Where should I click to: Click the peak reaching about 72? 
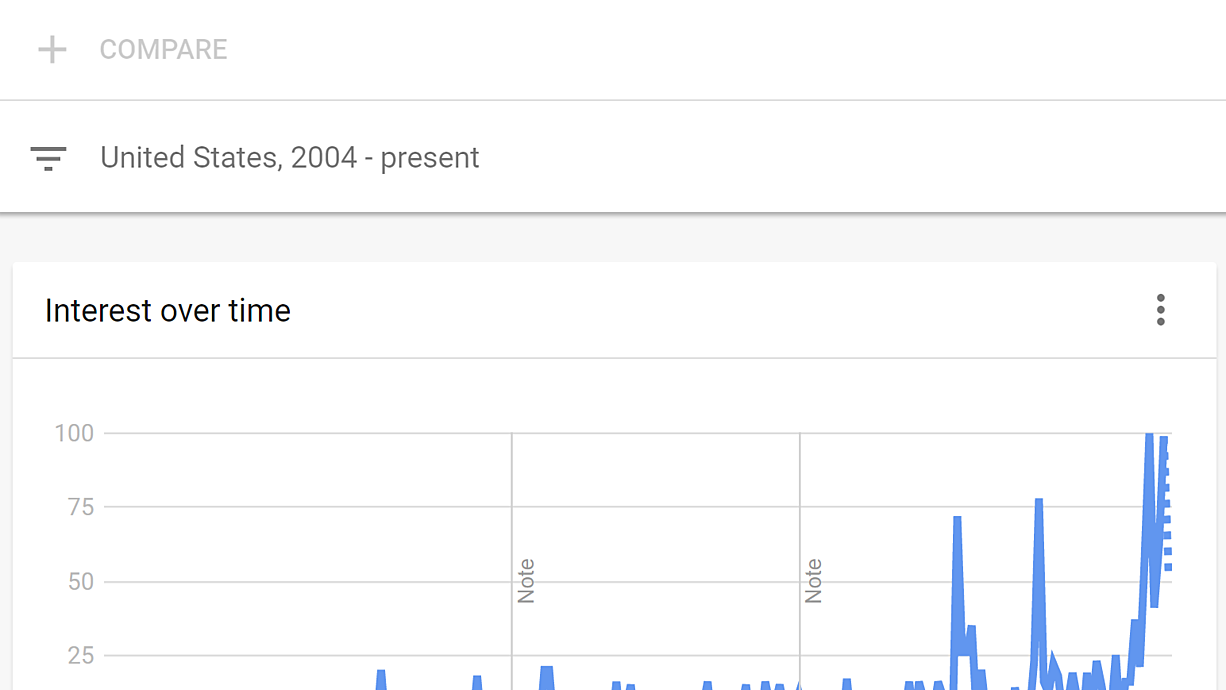[x=957, y=519]
